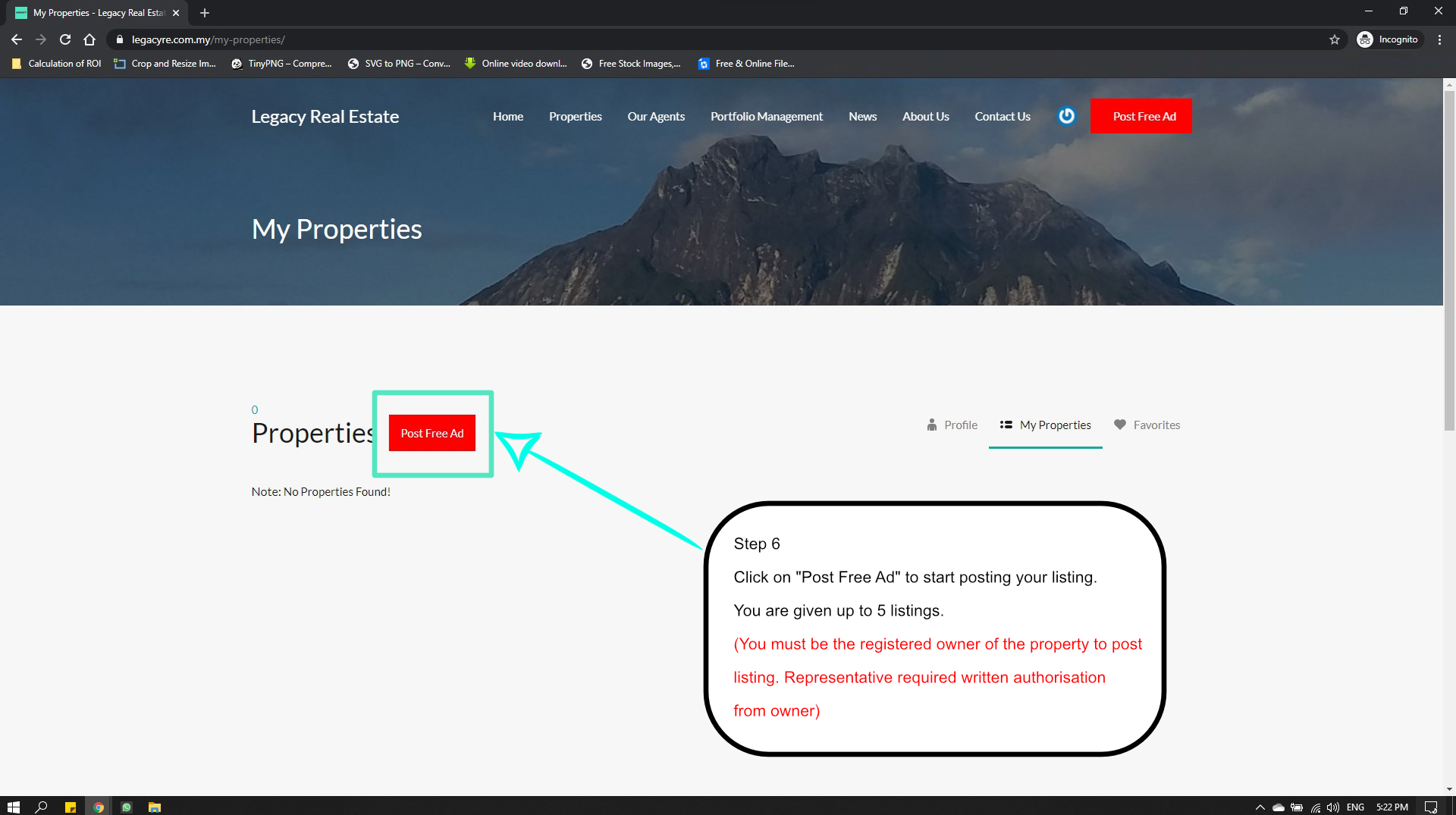Click the page vertical scrollbar

1449,262
